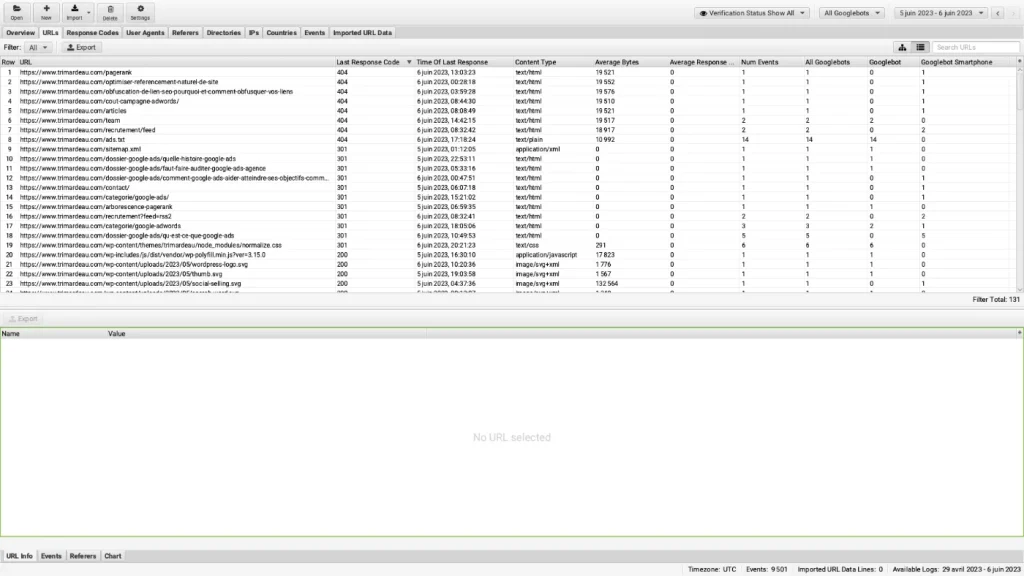Click the Value column header in lower panel
Screen dimensions: 1024x576
[x=266, y=334]
